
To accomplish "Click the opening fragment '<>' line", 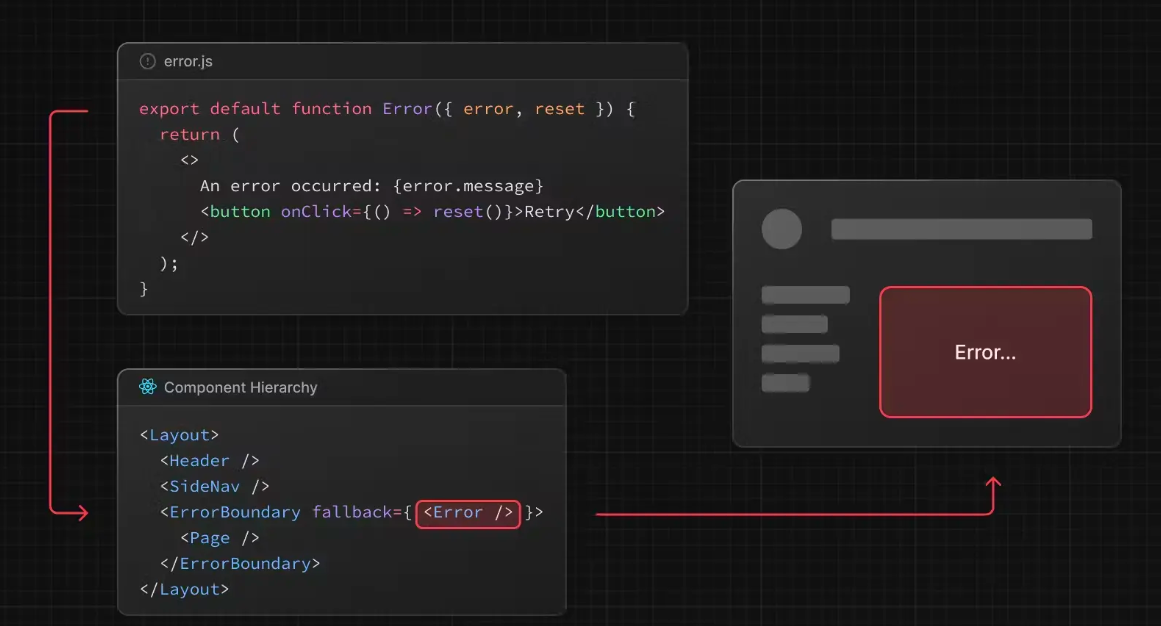I will tap(190, 160).
